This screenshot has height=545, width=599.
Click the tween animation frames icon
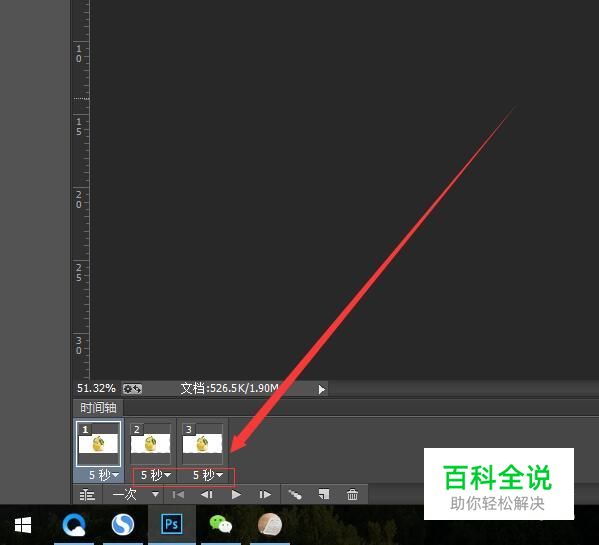click(x=295, y=495)
